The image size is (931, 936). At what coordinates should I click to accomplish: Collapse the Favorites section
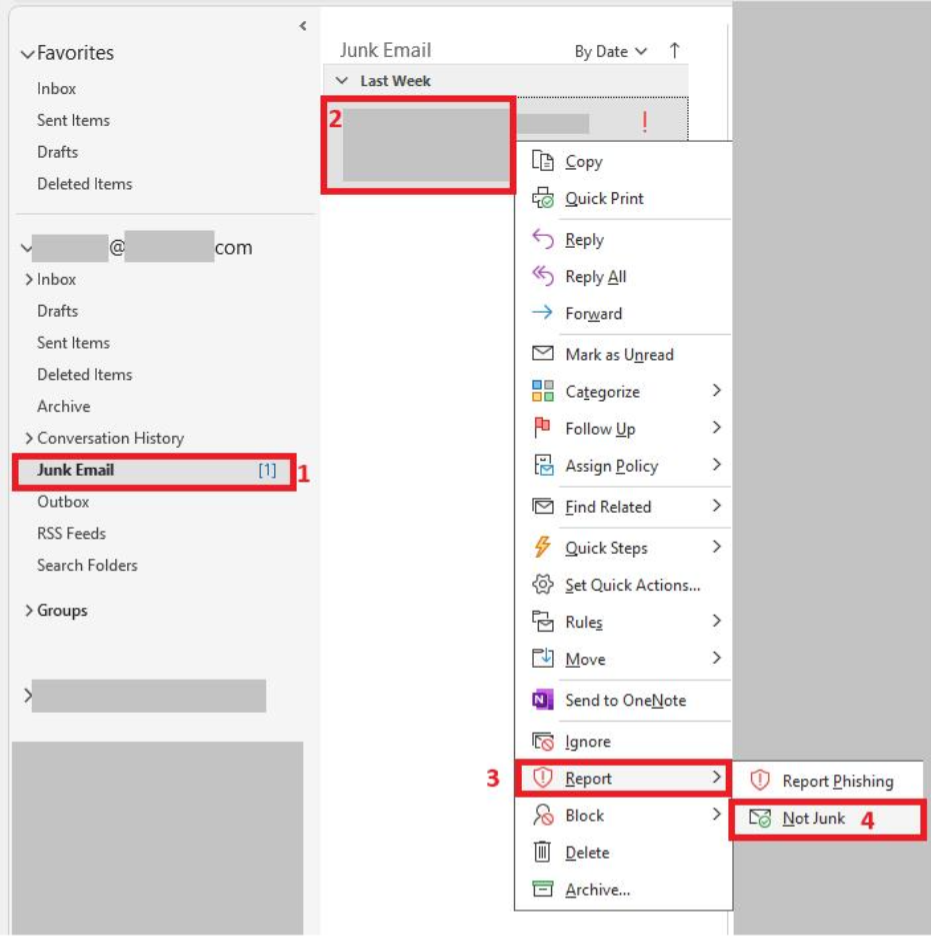click(27, 54)
